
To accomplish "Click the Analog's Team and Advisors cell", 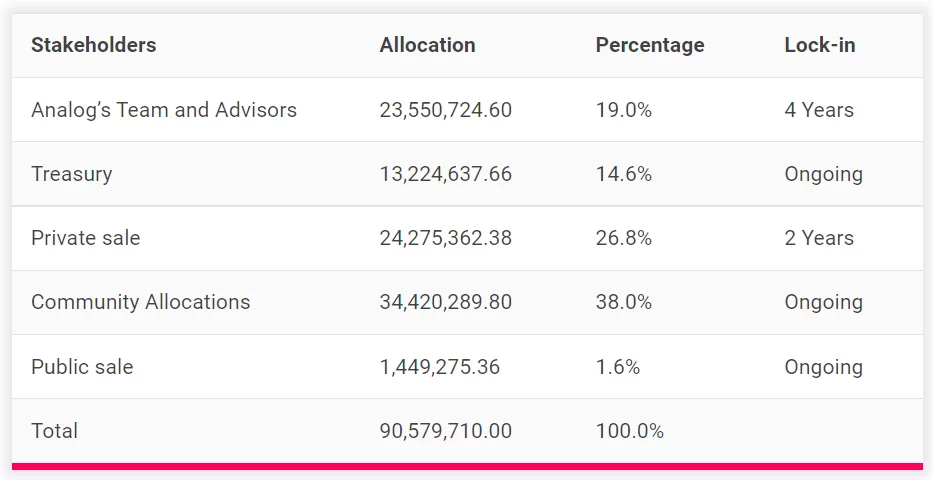I will [x=164, y=110].
